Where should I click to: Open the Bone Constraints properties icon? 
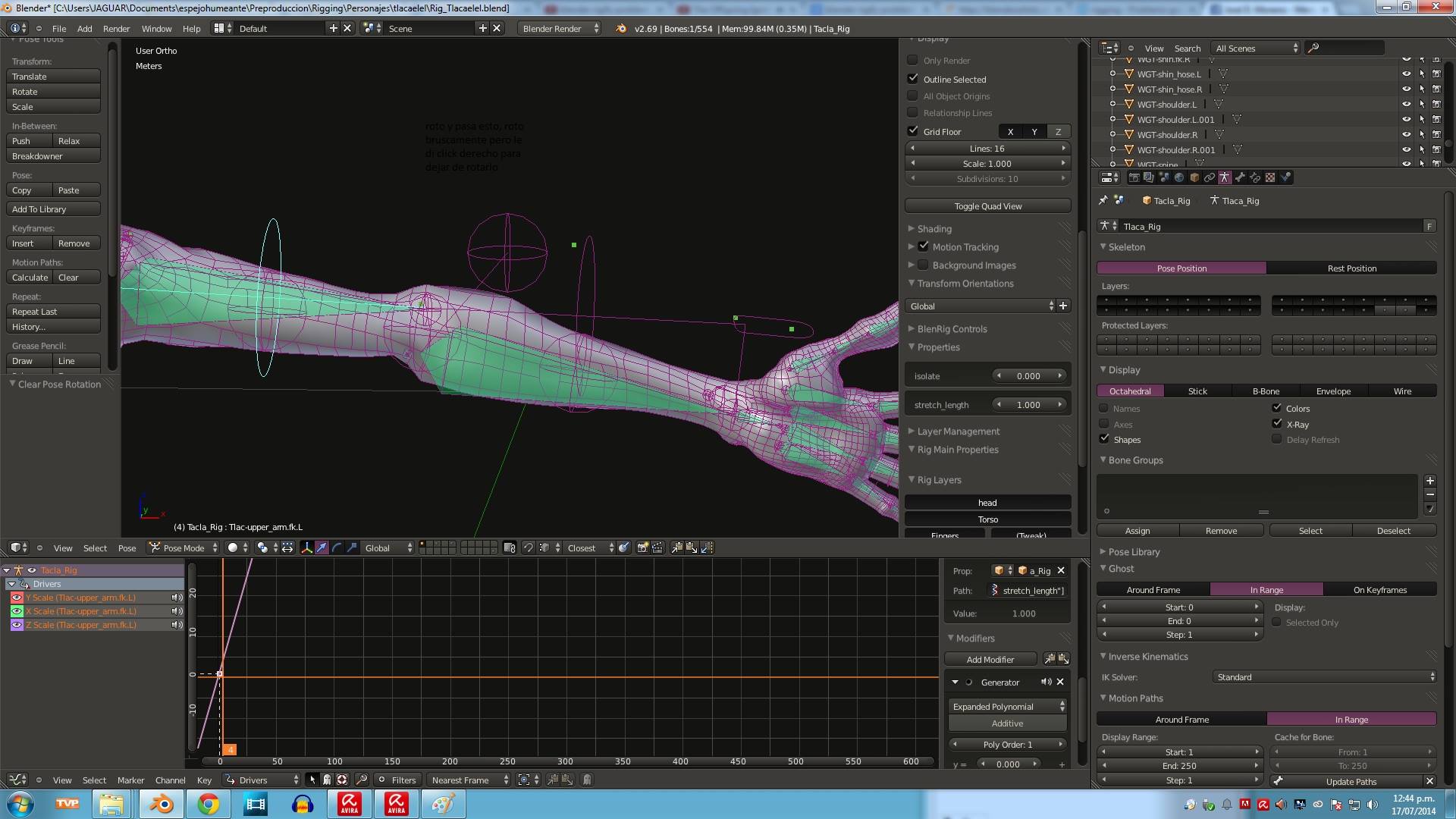click(x=1255, y=177)
